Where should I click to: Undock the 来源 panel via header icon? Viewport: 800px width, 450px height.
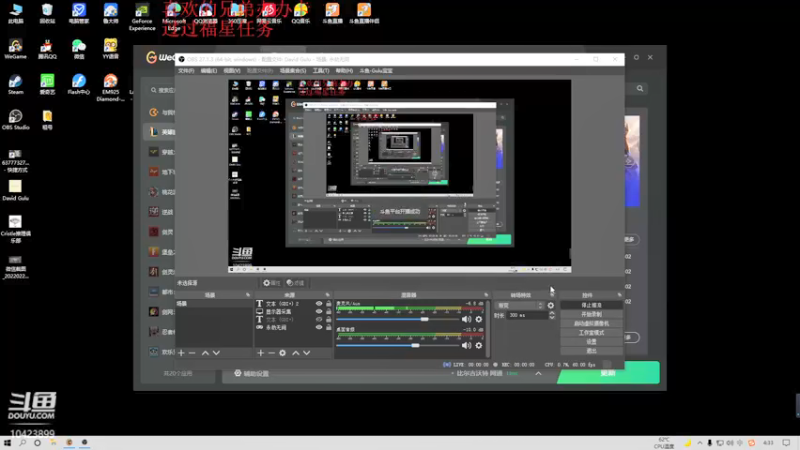coord(328,295)
